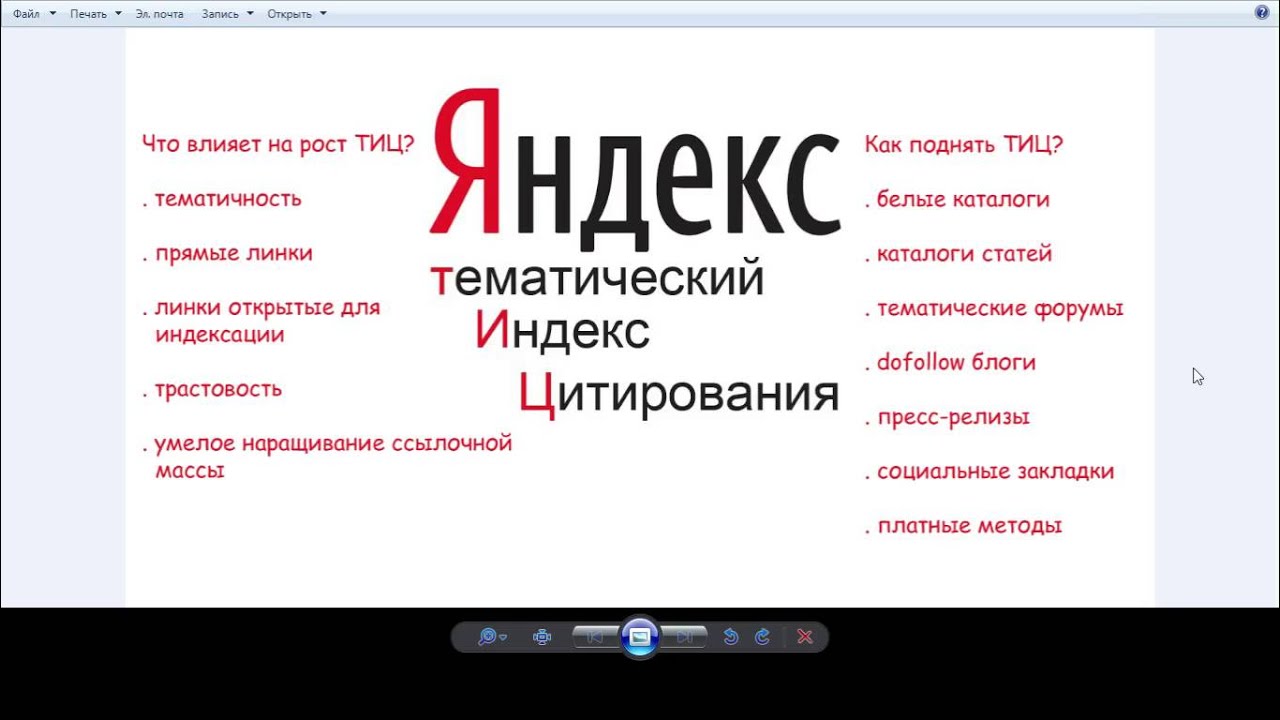Click the heading 'Что влияет на рост ТИЦ?'
This screenshot has width=1280, height=720.
pos(278,144)
